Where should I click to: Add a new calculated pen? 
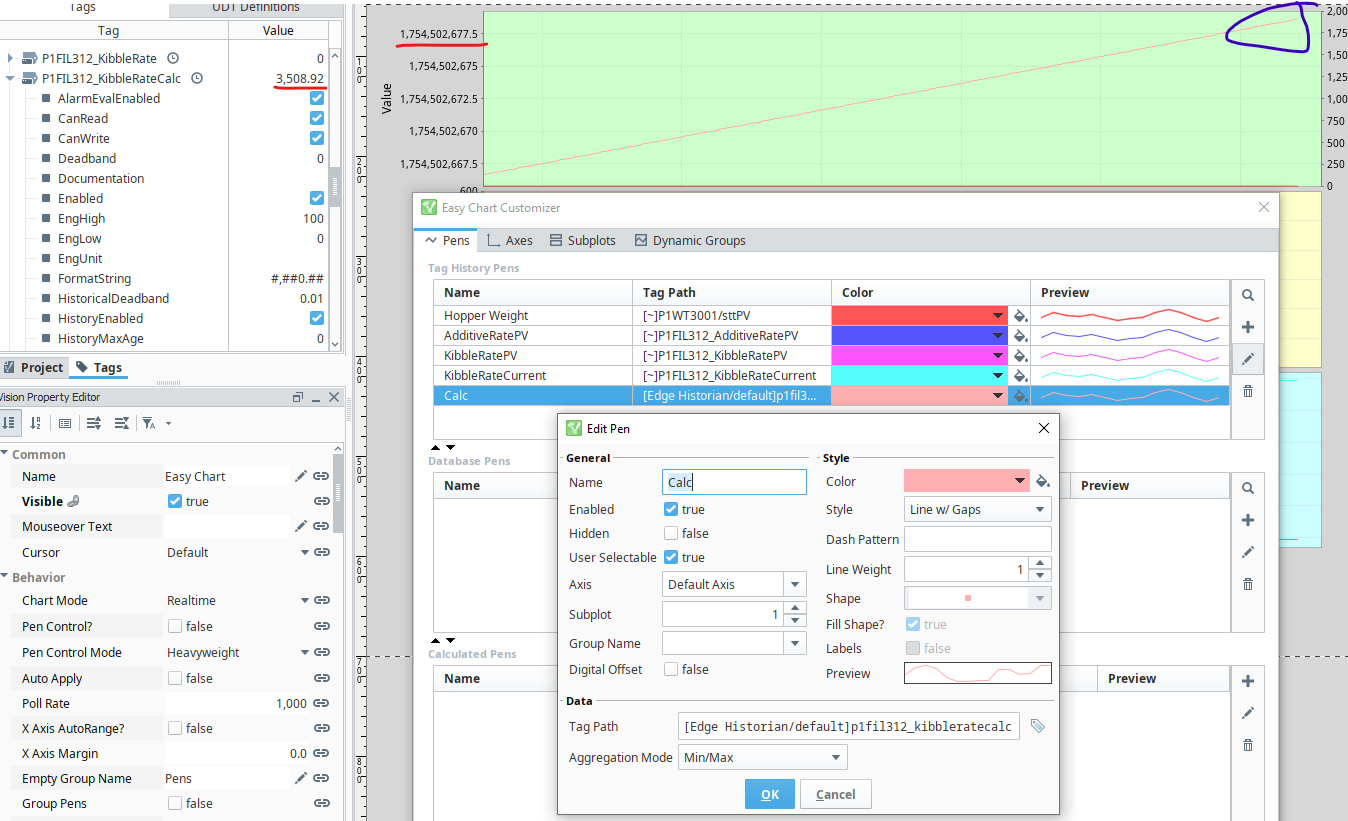click(x=1247, y=681)
